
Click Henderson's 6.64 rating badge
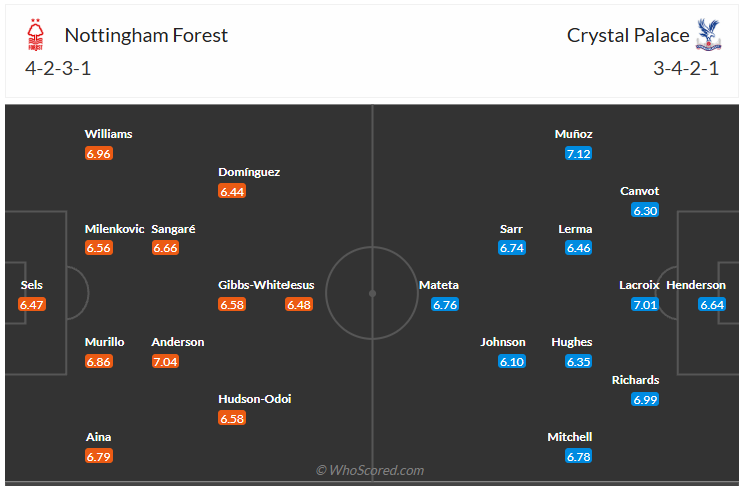(x=712, y=305)
